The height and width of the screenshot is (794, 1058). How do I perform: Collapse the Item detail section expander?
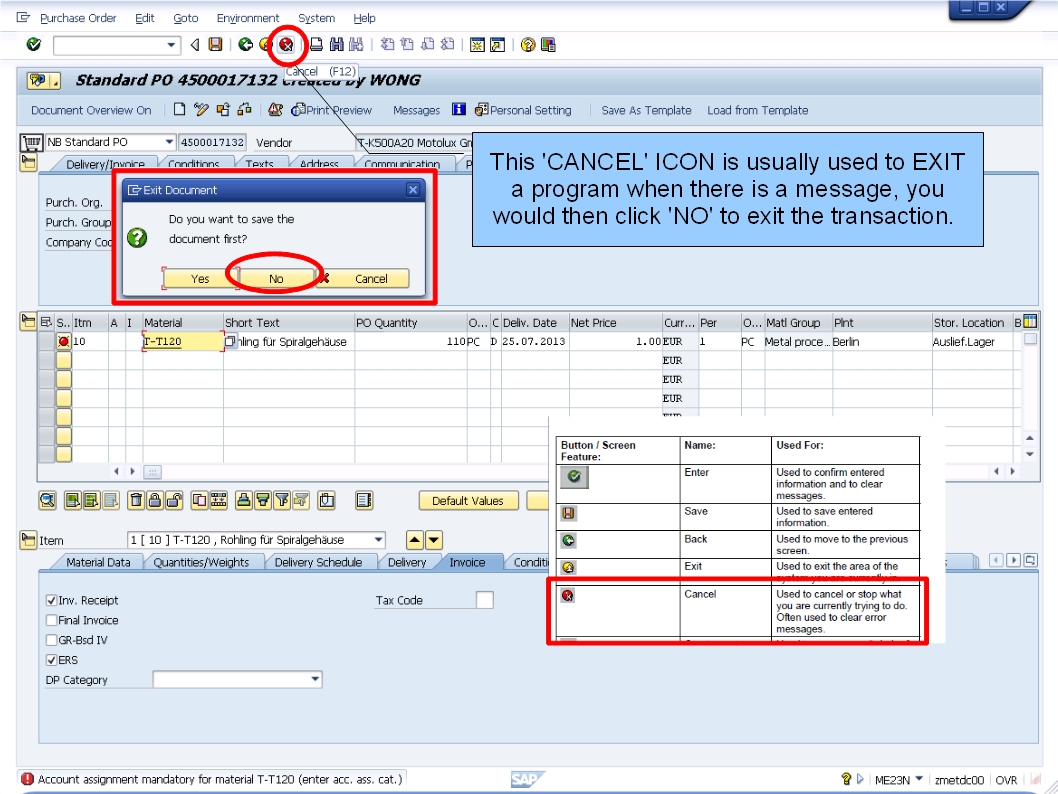tap(28, 540)
